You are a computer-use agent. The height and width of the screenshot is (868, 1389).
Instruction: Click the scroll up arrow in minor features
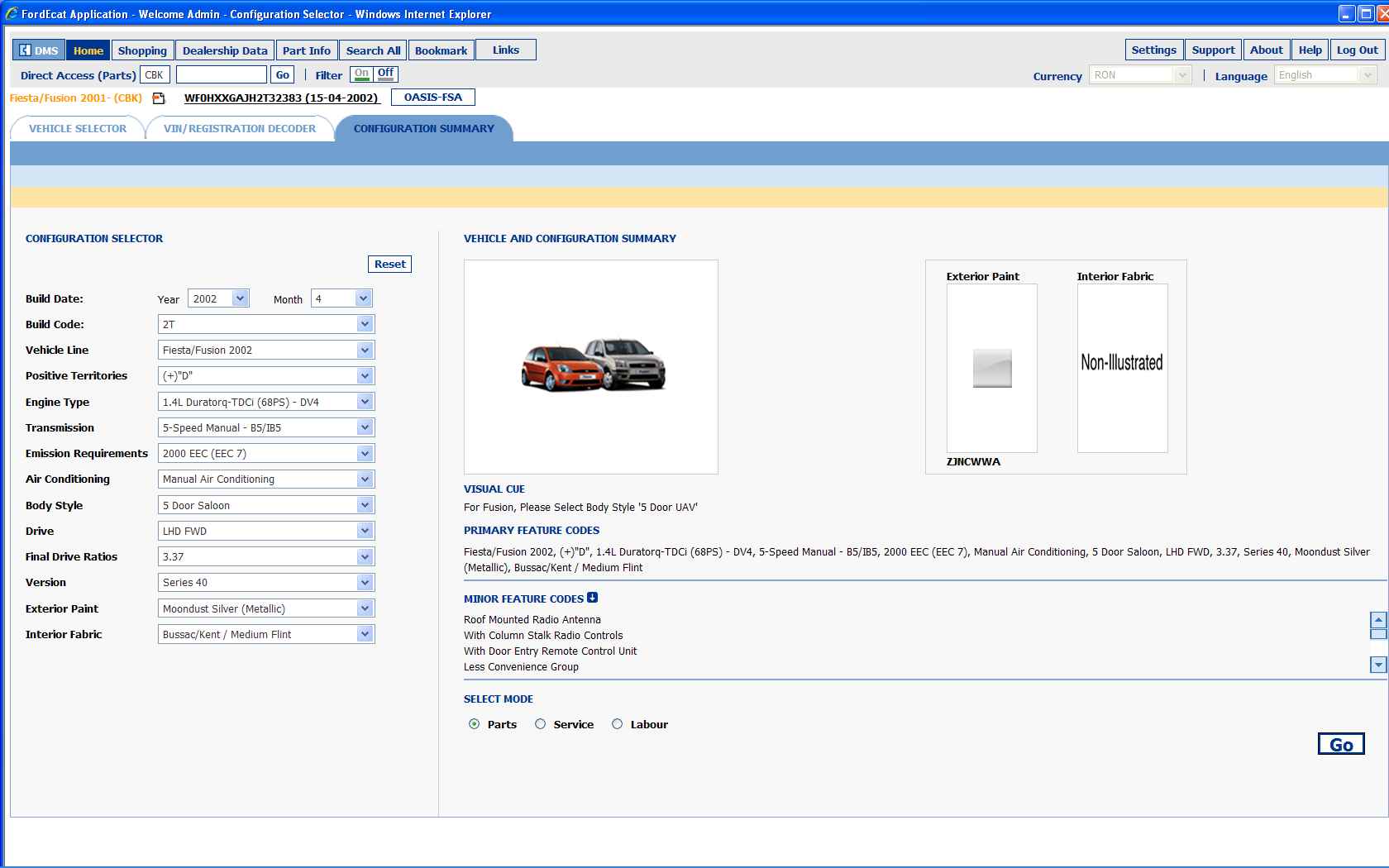[1377, 619]
